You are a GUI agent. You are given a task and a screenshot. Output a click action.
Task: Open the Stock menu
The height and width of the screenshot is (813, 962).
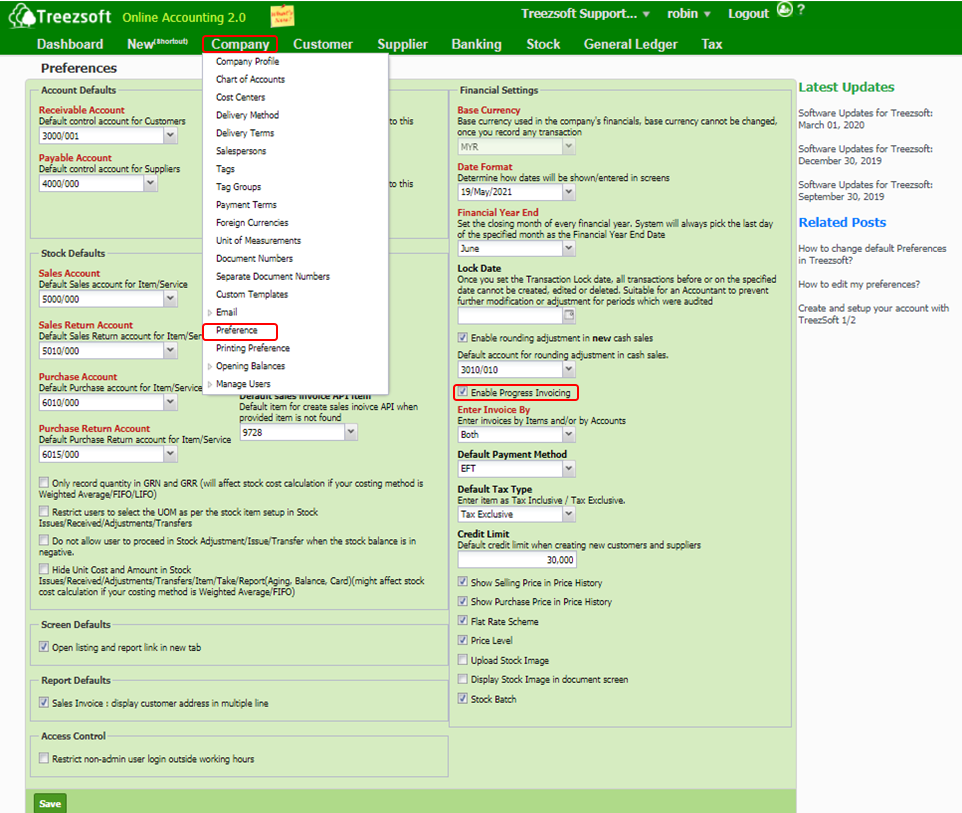coord(543,44)
